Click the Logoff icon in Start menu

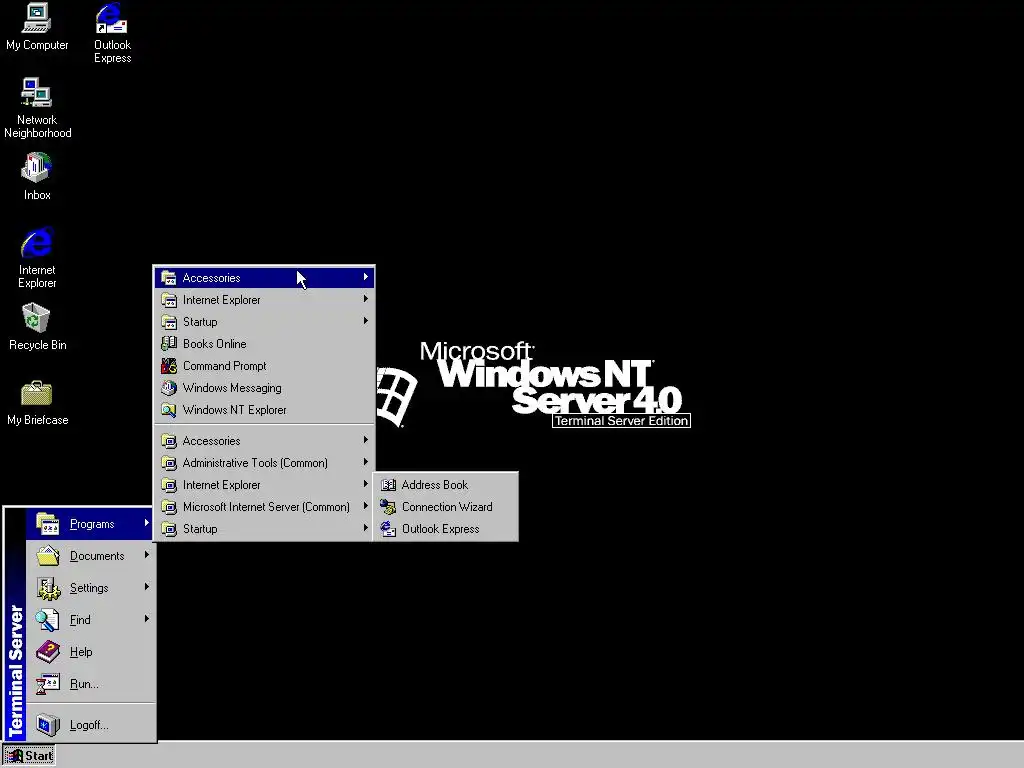(x=48, y=725)
